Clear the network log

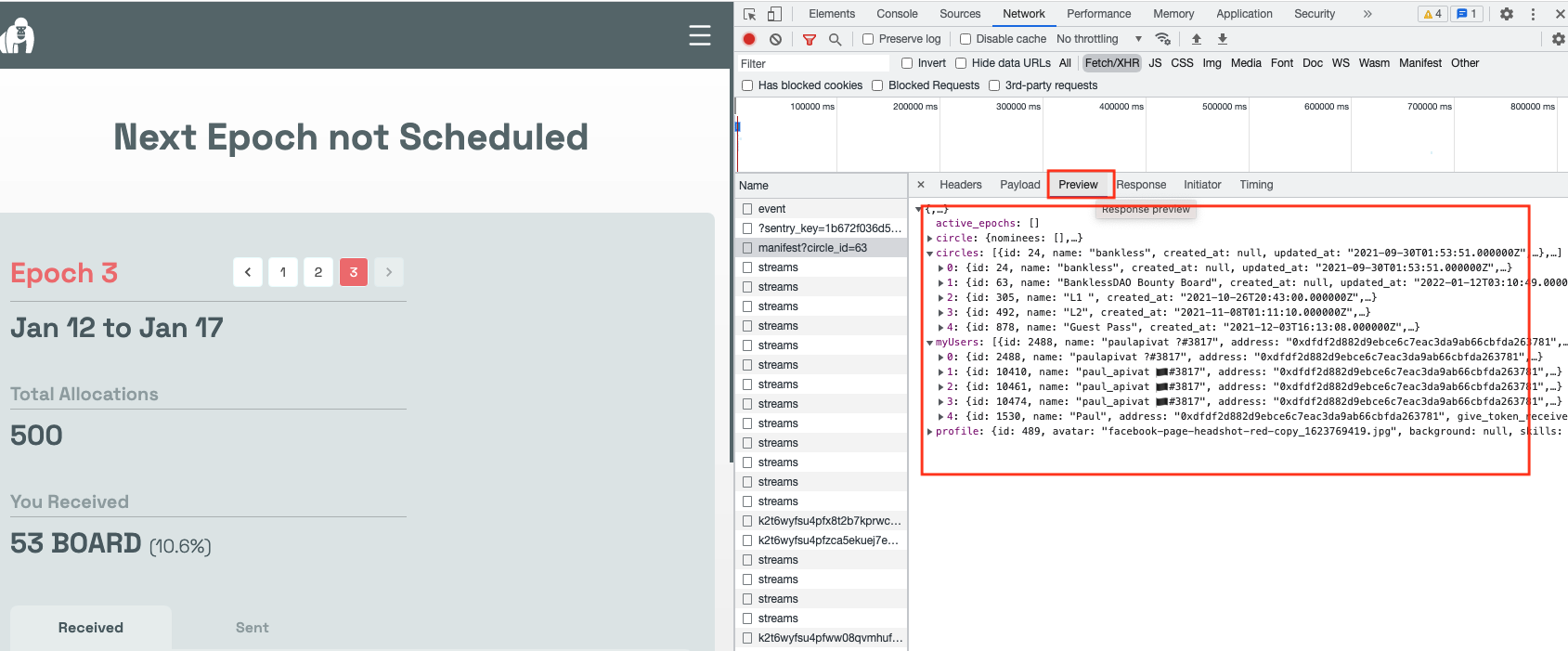coord(775,39)
